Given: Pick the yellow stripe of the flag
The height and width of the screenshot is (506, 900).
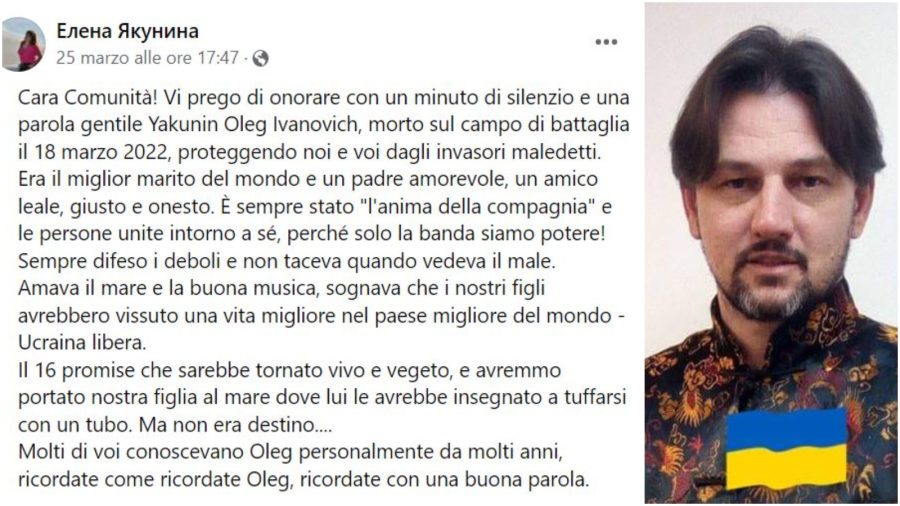Looking at the screenshot, I should click(x=786, y=469).
